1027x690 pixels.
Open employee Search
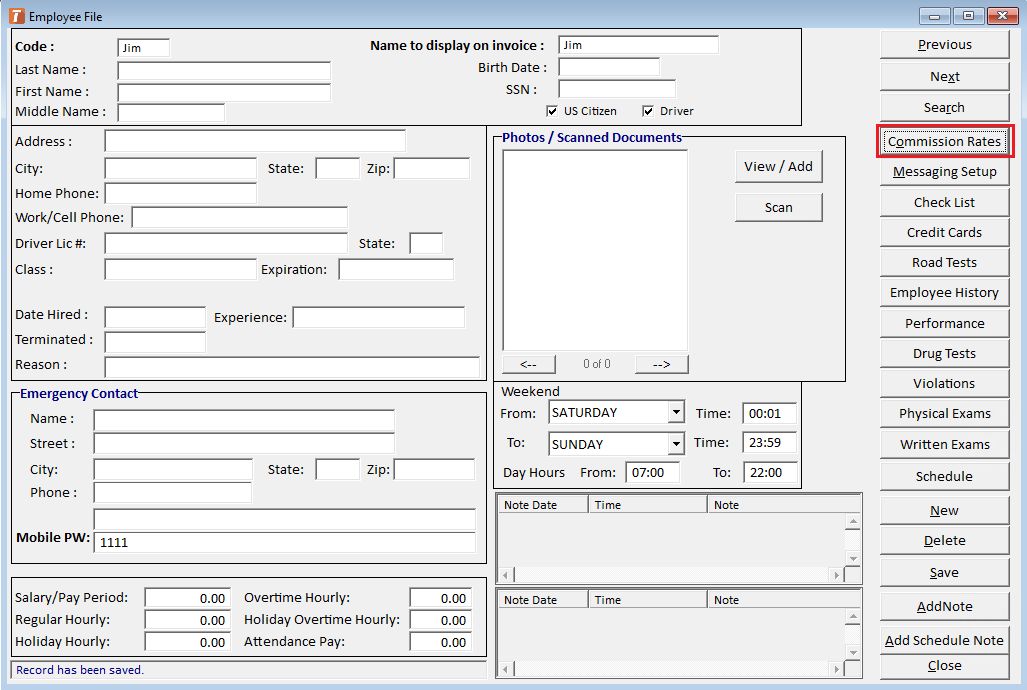tap(944, 107)
